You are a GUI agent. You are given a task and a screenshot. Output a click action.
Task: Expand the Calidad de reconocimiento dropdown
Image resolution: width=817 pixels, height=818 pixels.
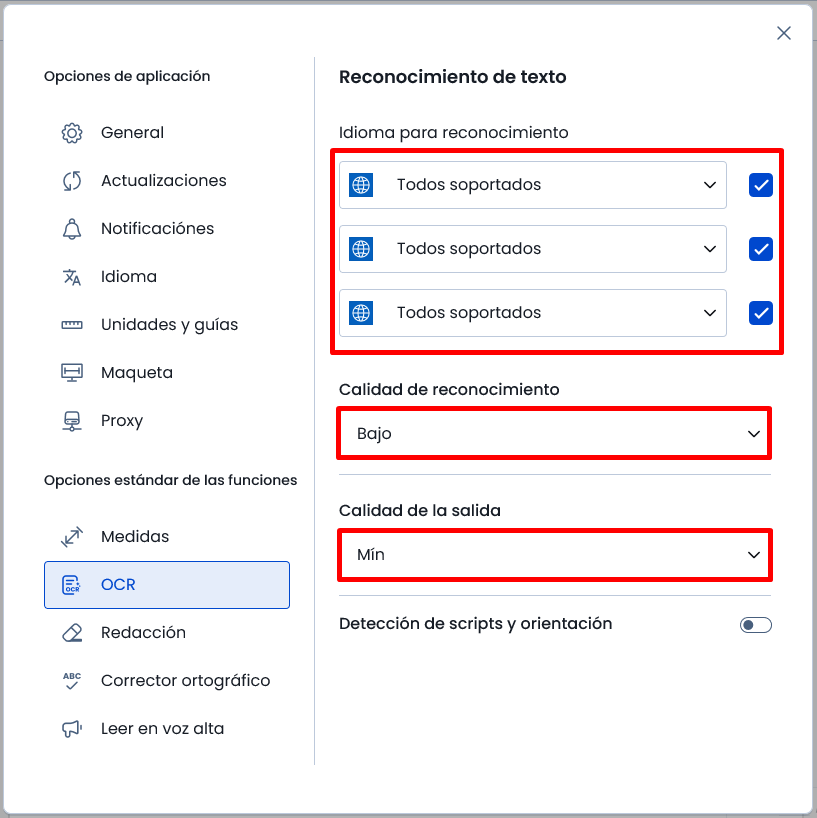(555, 434)
